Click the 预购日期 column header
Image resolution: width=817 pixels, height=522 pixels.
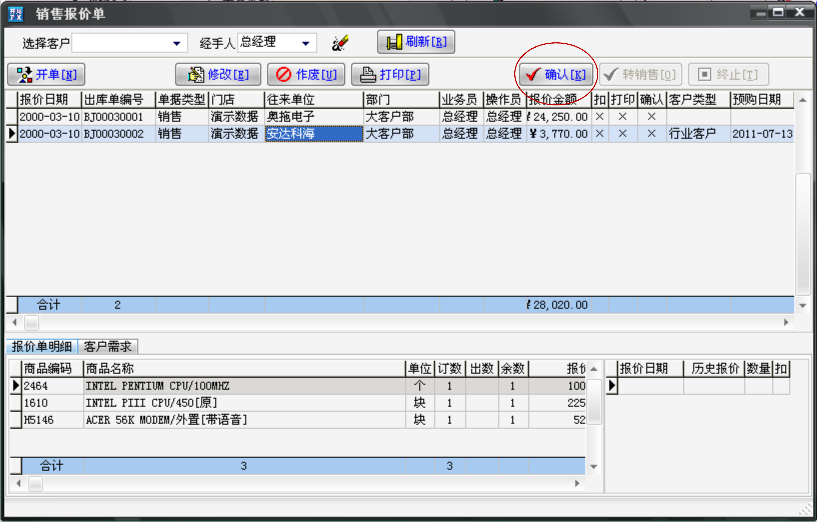[x=762, y=100]
